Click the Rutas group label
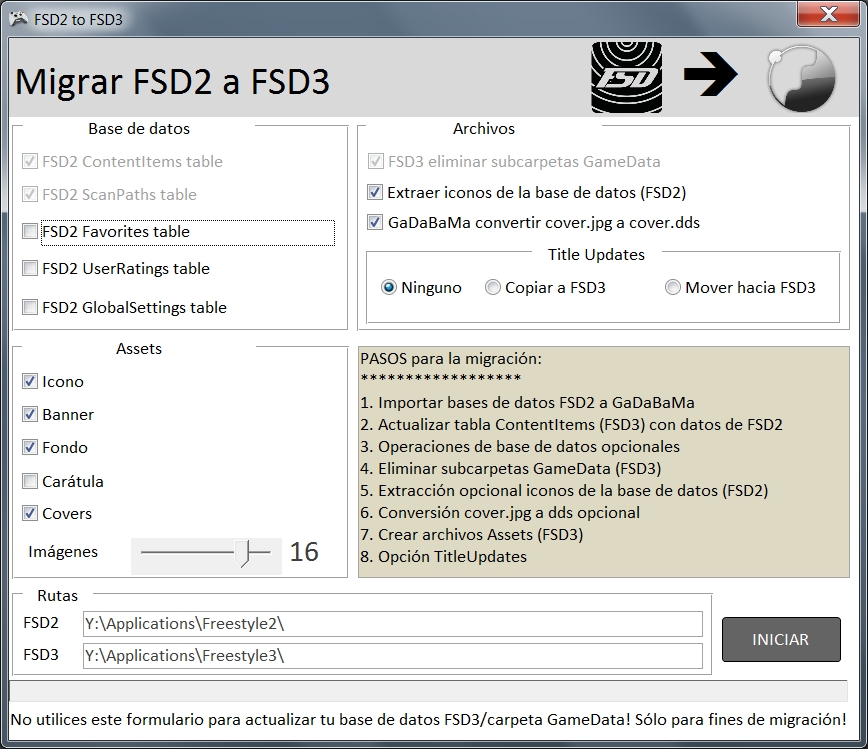Viewport: 868px width, 749px height. pos(58,596)
